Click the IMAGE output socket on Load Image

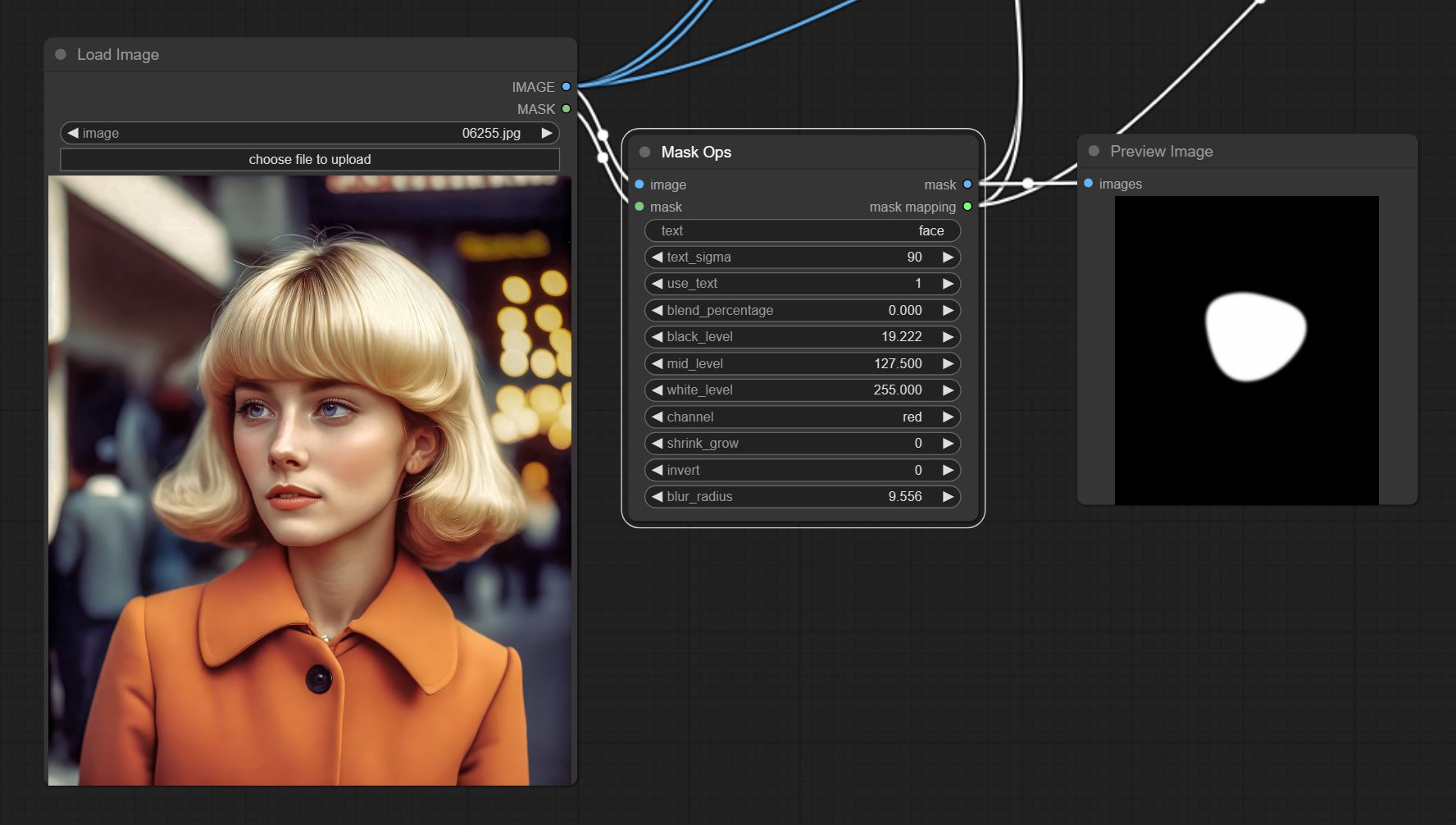[x=566, y=87]
